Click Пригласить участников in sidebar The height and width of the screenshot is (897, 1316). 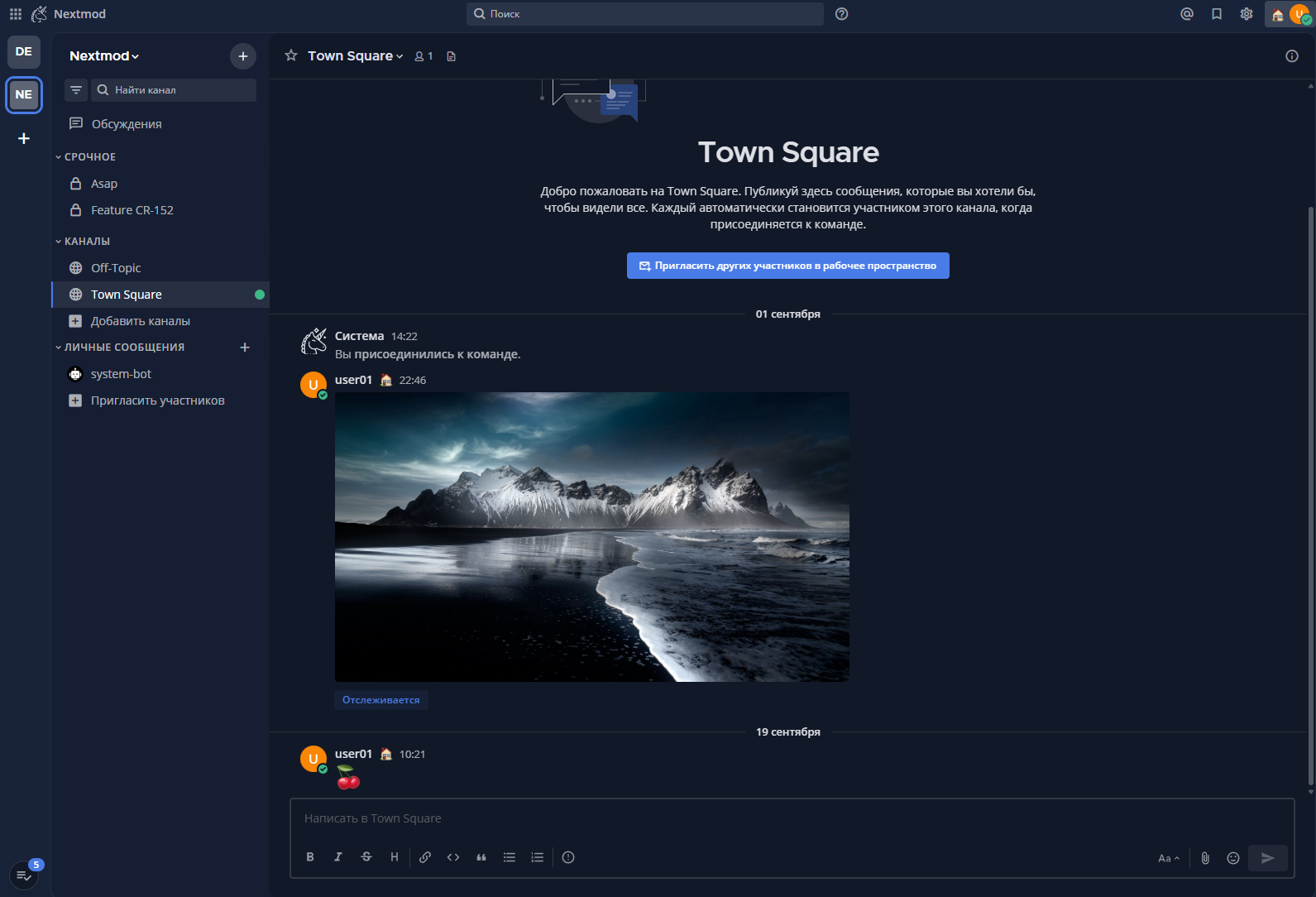coord(160,401)
